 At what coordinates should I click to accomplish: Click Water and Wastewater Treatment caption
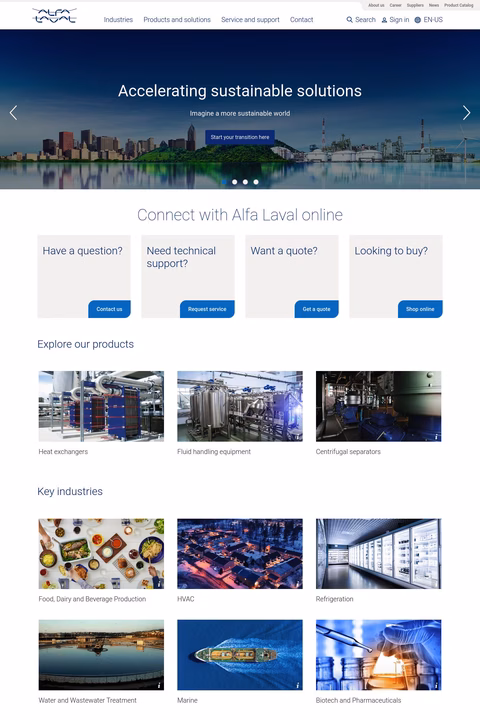tap(87, 701)
